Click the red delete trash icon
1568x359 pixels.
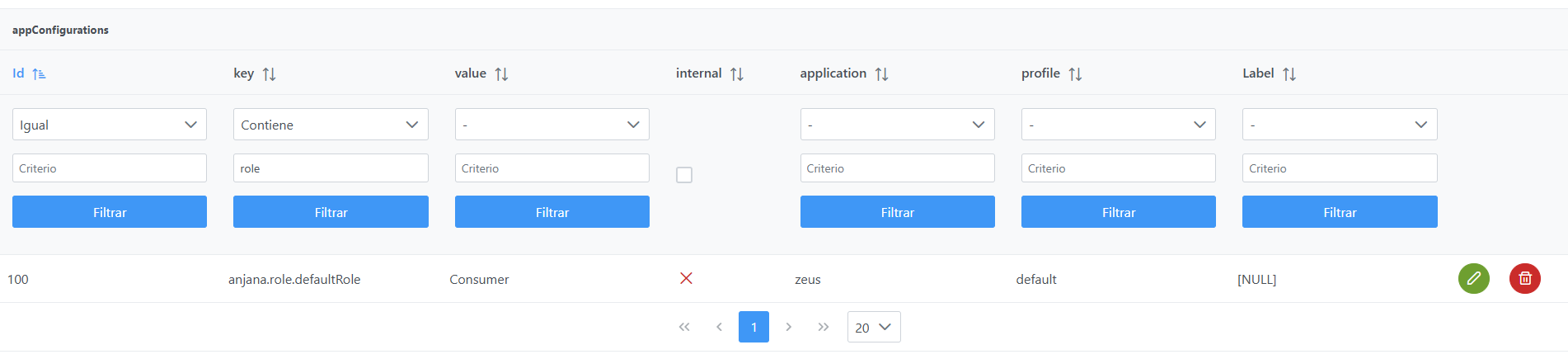1524,279
